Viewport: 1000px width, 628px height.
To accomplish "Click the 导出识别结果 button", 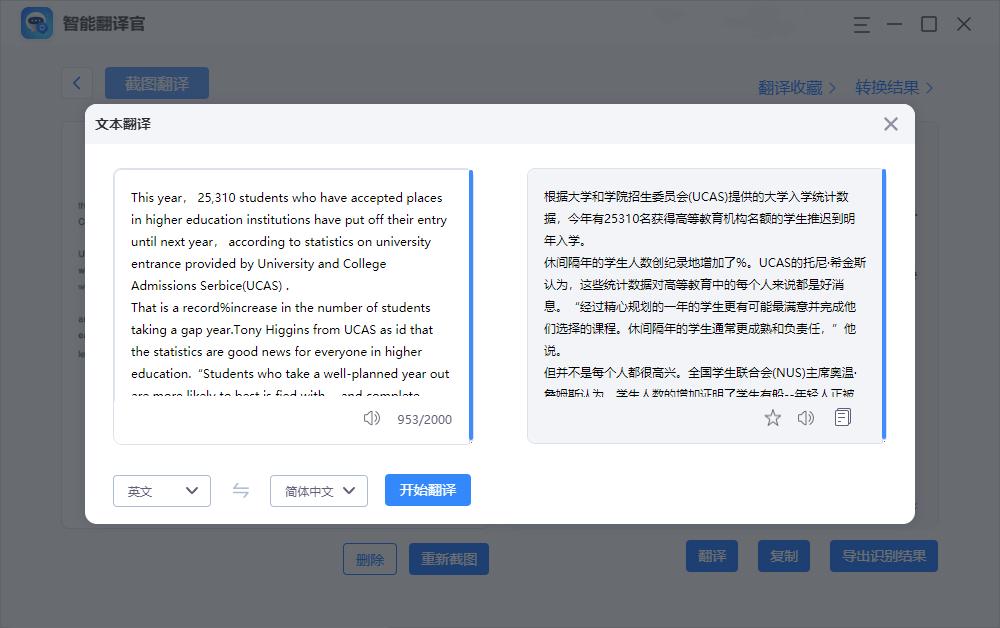I will [x=884, y=556].
